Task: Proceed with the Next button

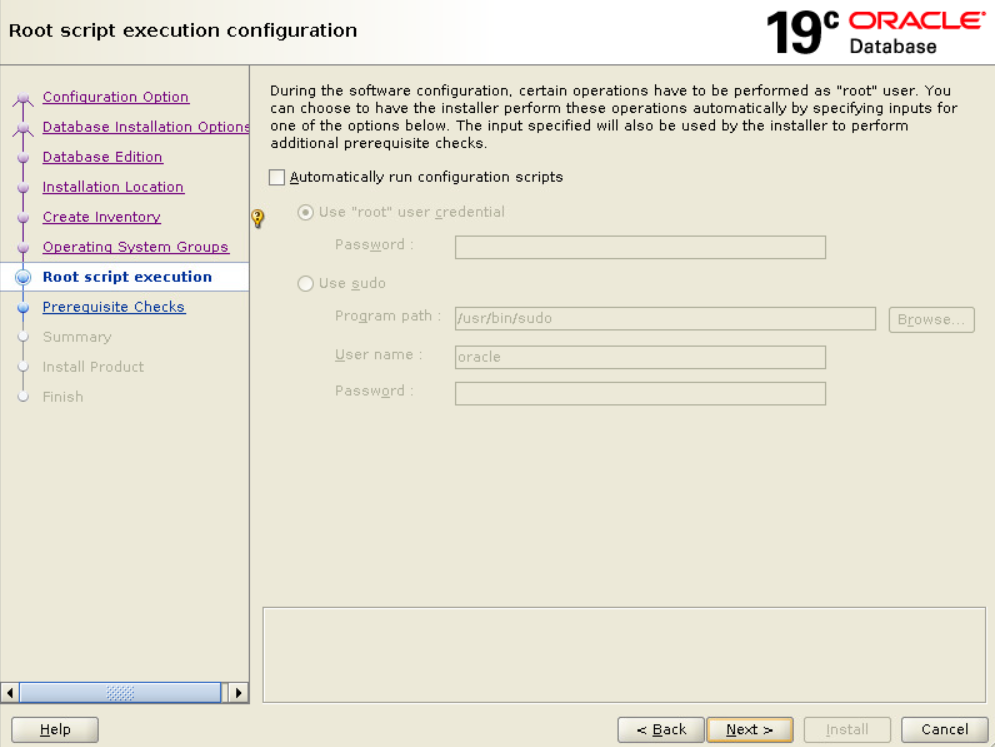Action: pyautogui.click(x=749, y=730)
